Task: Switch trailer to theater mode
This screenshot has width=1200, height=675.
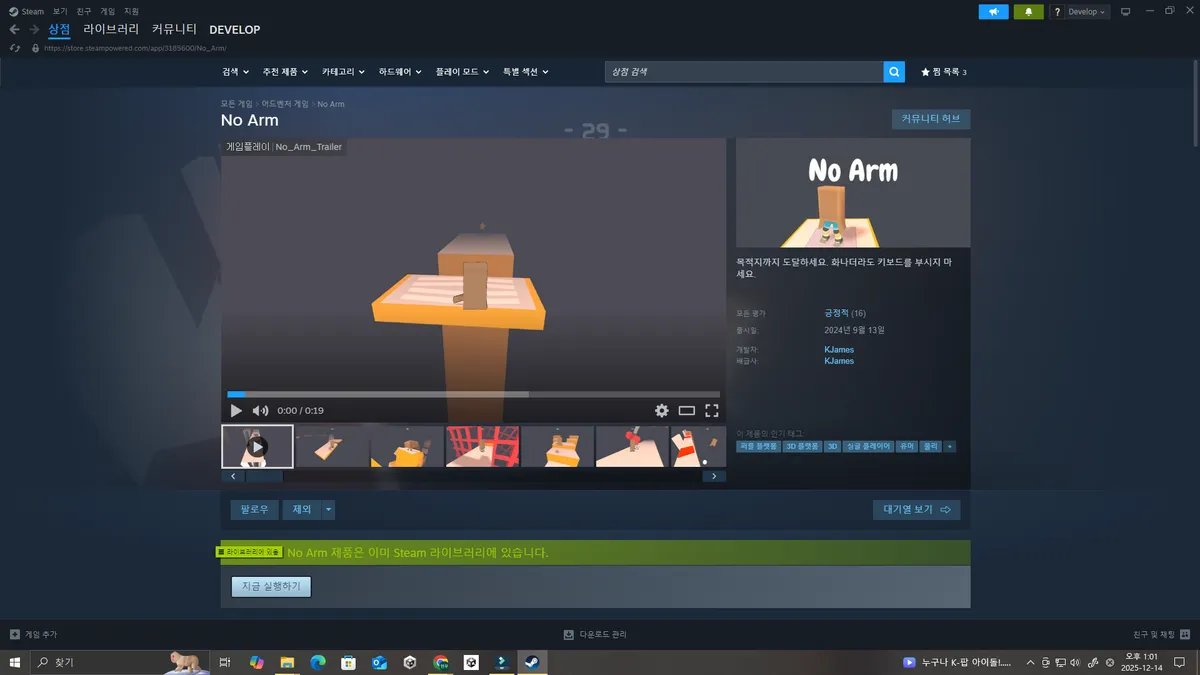Action: (x=686, y=410)
